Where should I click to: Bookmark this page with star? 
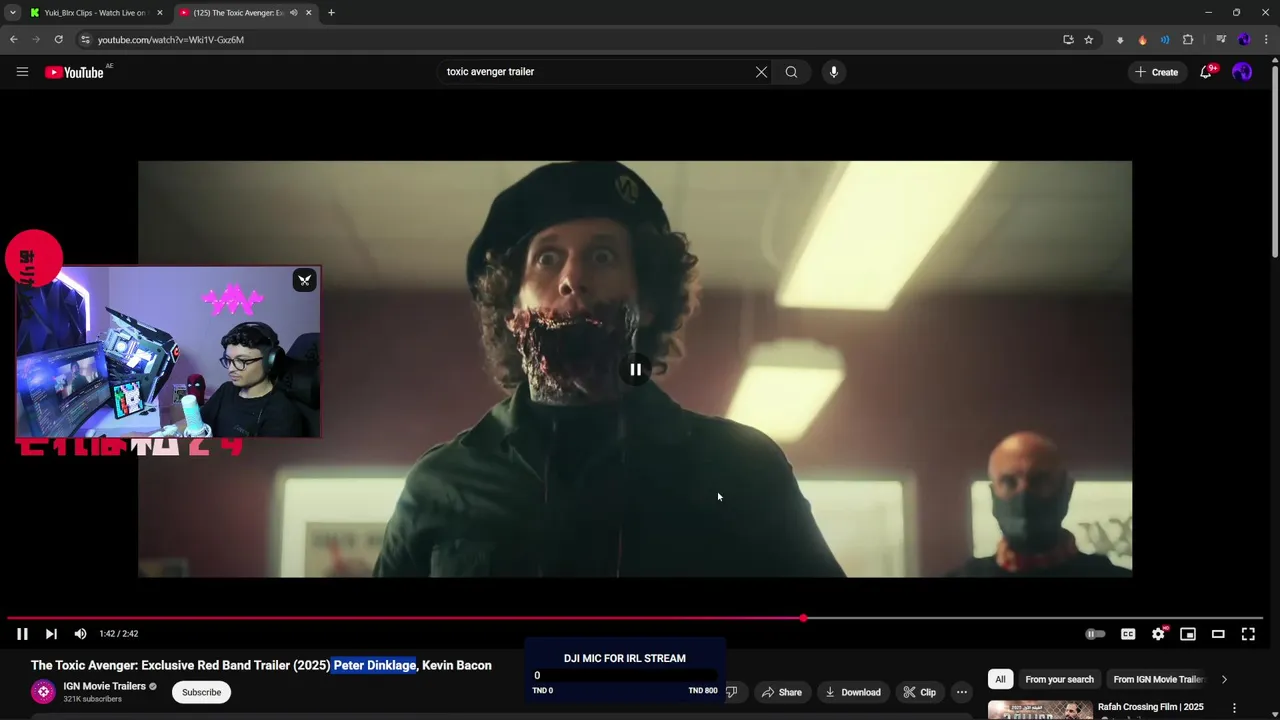tap(1088, 40)
